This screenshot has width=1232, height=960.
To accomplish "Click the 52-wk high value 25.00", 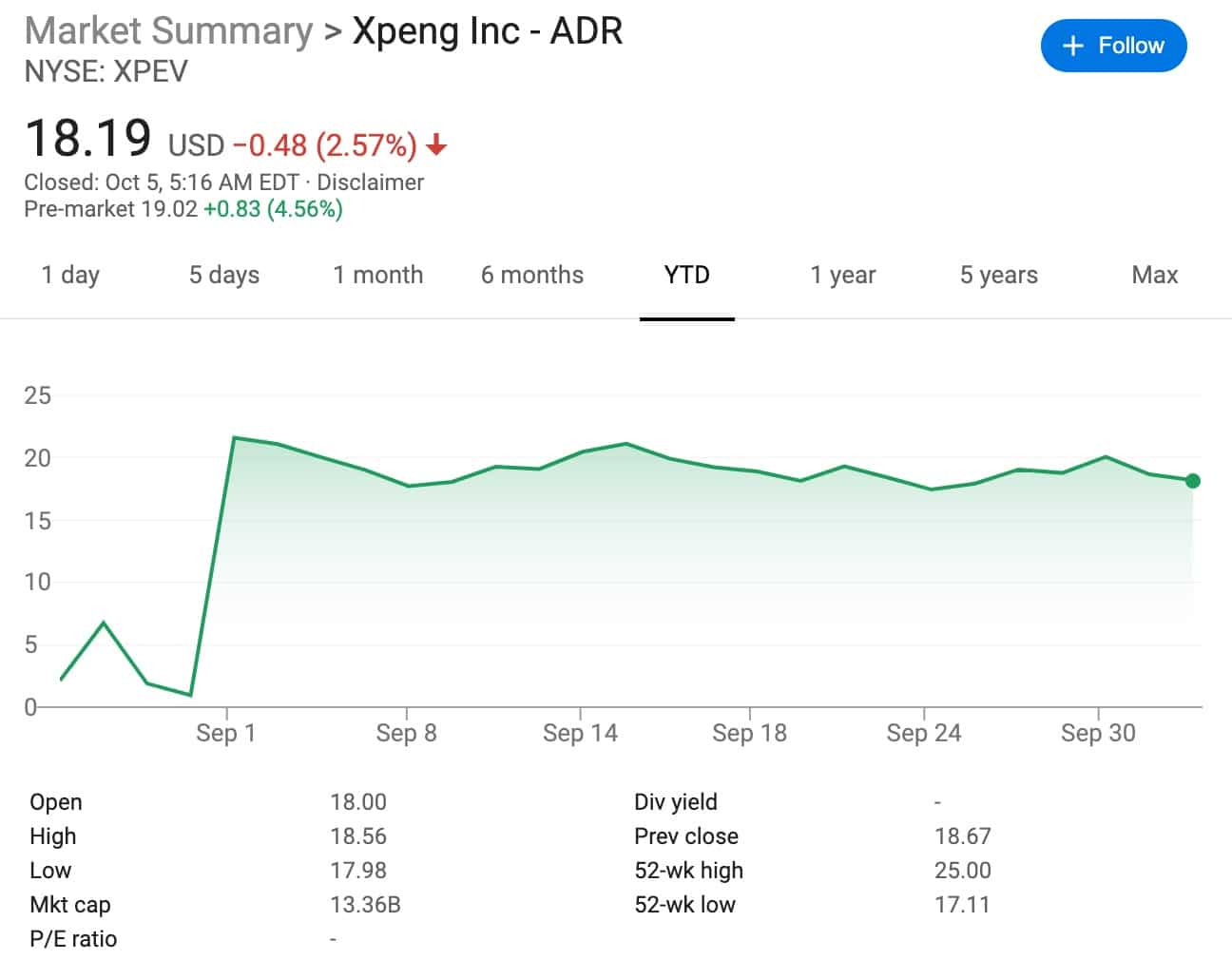I will pyautogui.click(x=963, y=870).
